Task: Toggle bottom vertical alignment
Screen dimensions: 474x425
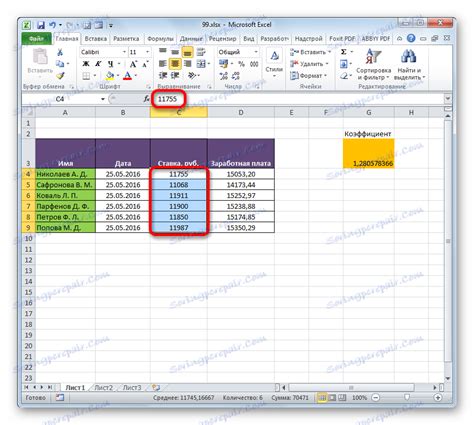Action: tap(187, 52)
